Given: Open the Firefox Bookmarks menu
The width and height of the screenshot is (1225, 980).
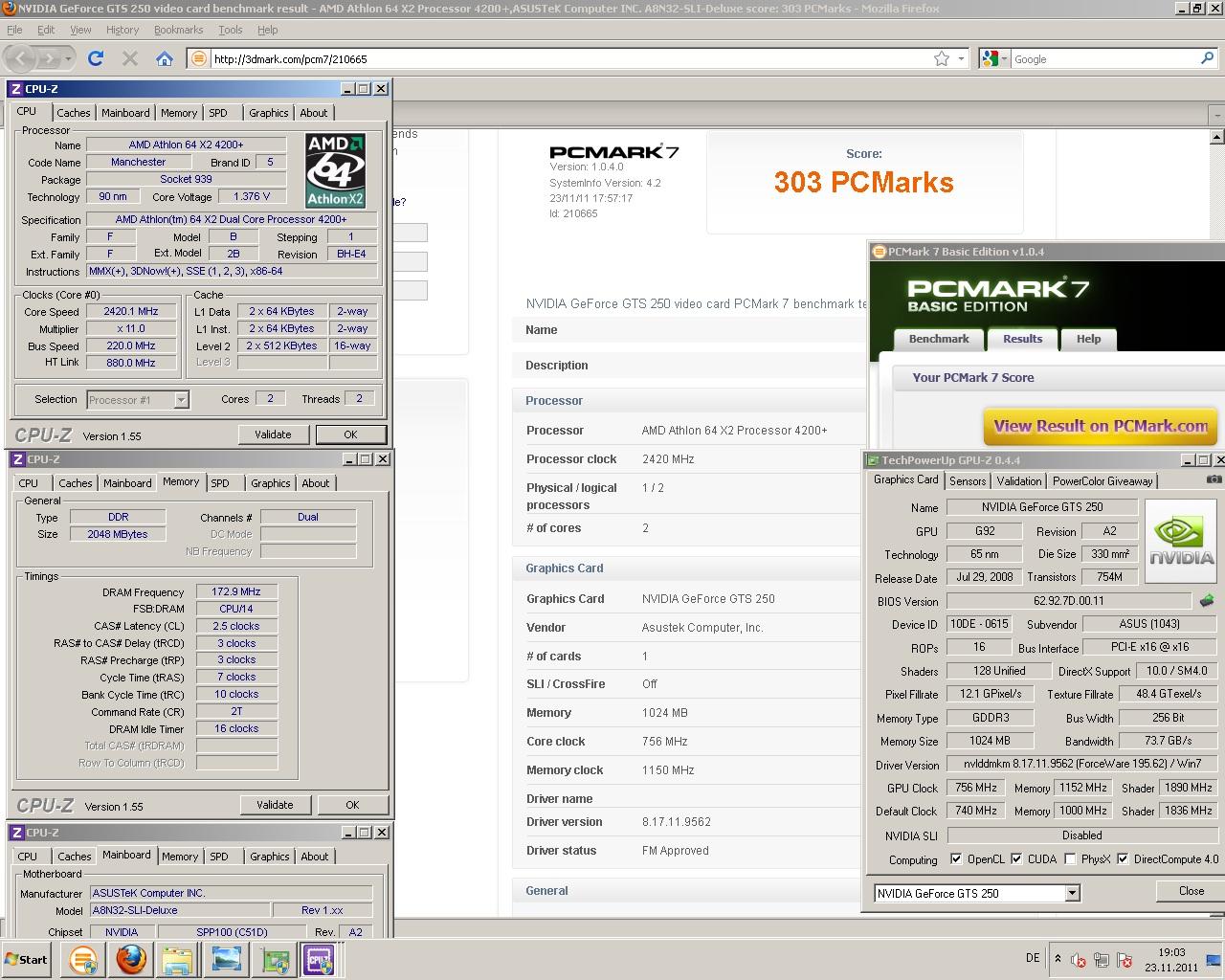Looking at the screenshot, I should [178, 30].
